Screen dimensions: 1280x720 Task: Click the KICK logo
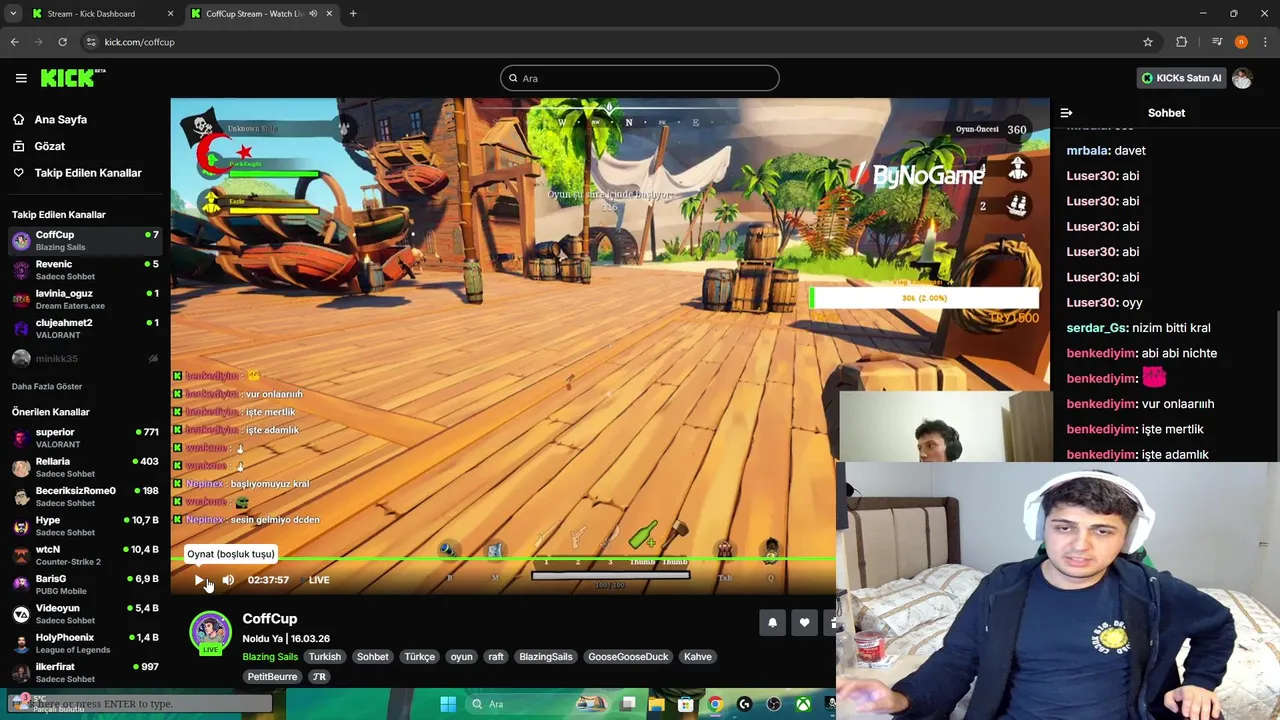click(73, 78)
